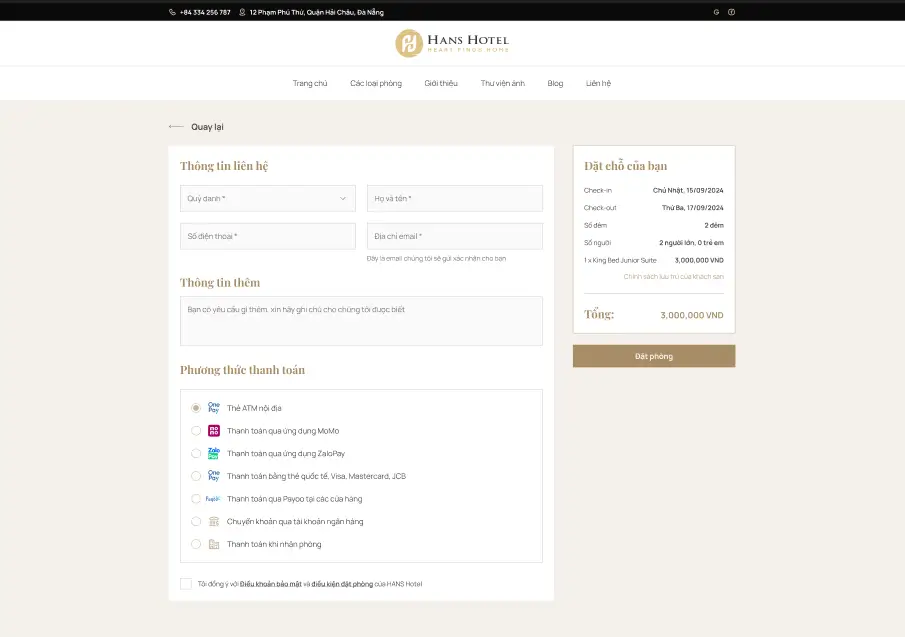Screen dimensions: 905x637
Task: Click the MoMo payment logo
Action: [213, 431]
